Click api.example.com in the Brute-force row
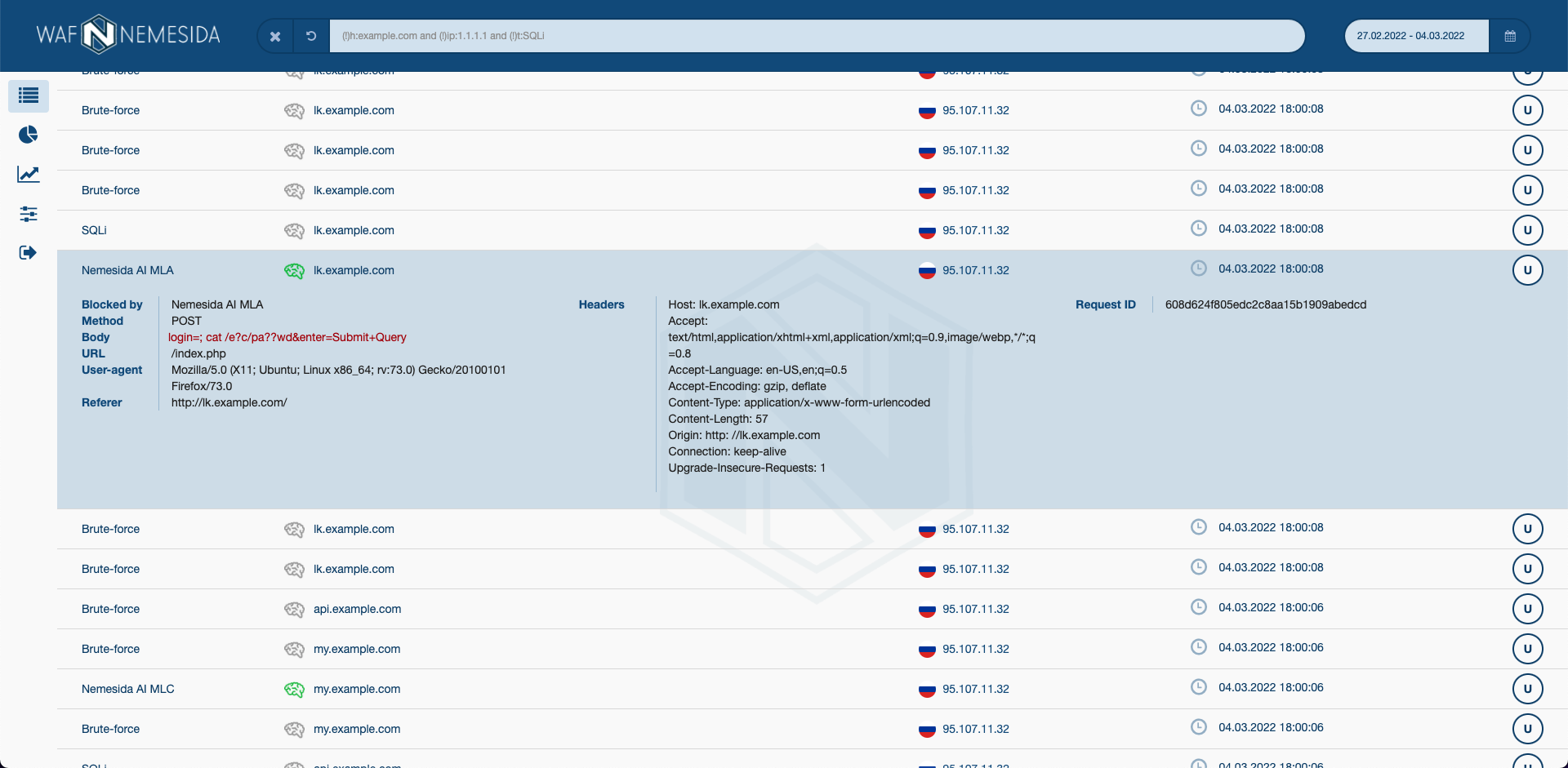 (357, 609)
